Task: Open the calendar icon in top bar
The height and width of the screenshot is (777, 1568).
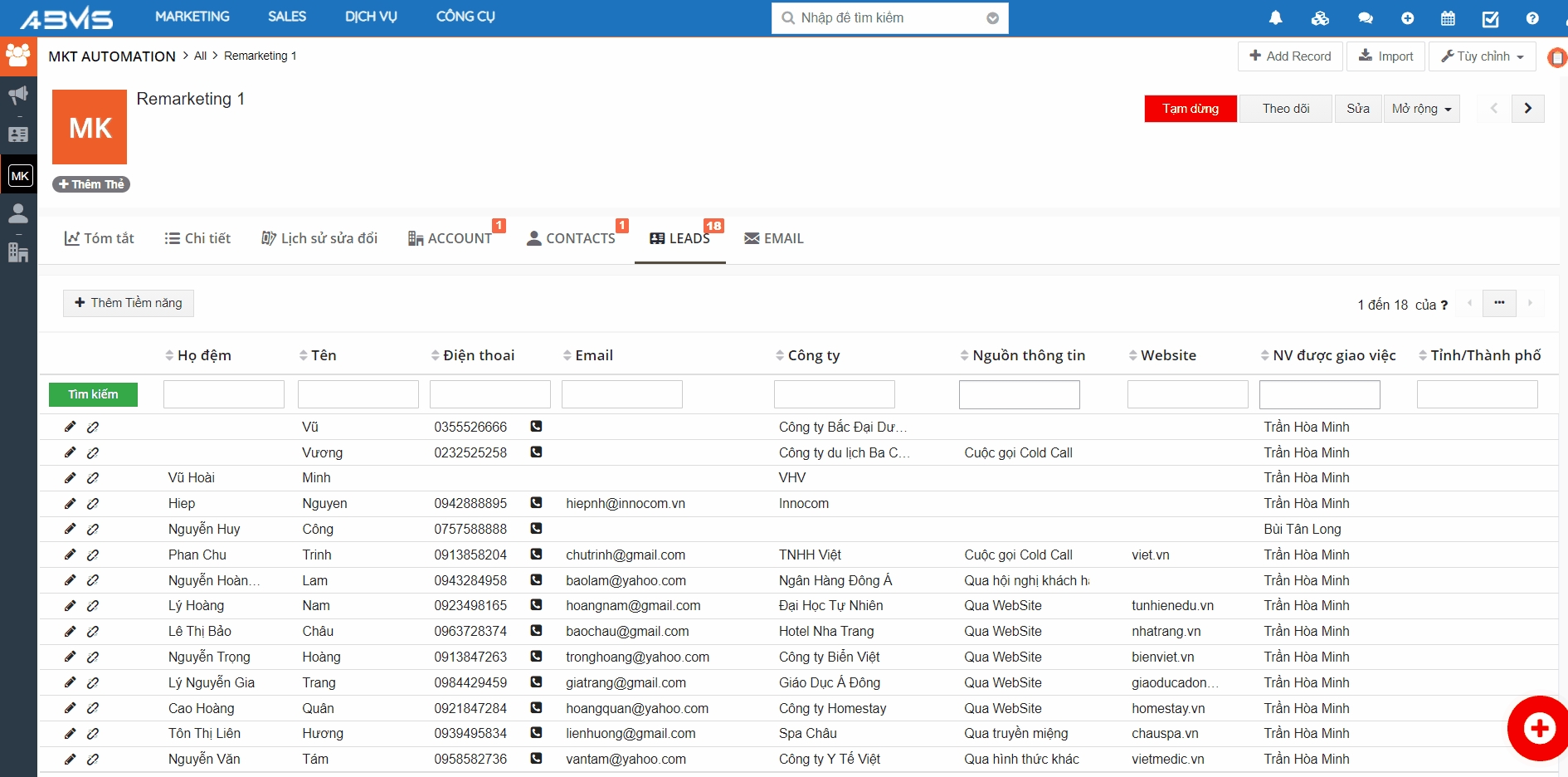Action: point(1448,18)
